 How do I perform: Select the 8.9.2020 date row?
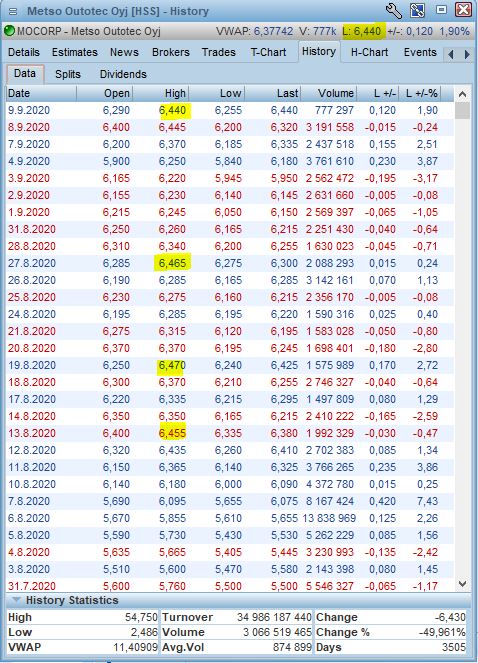click(230, 127)
